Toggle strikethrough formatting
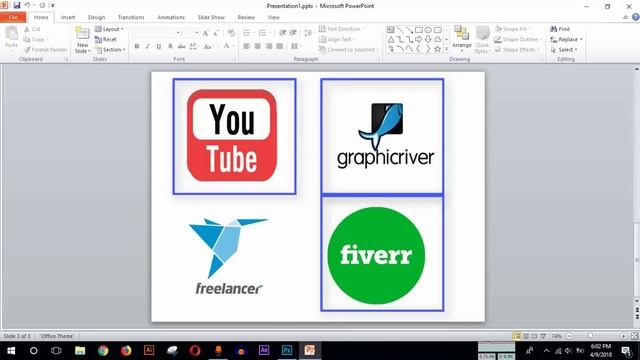Image resolution: width=640 pixels, height=360 pixels. click(x=181, y=46)
